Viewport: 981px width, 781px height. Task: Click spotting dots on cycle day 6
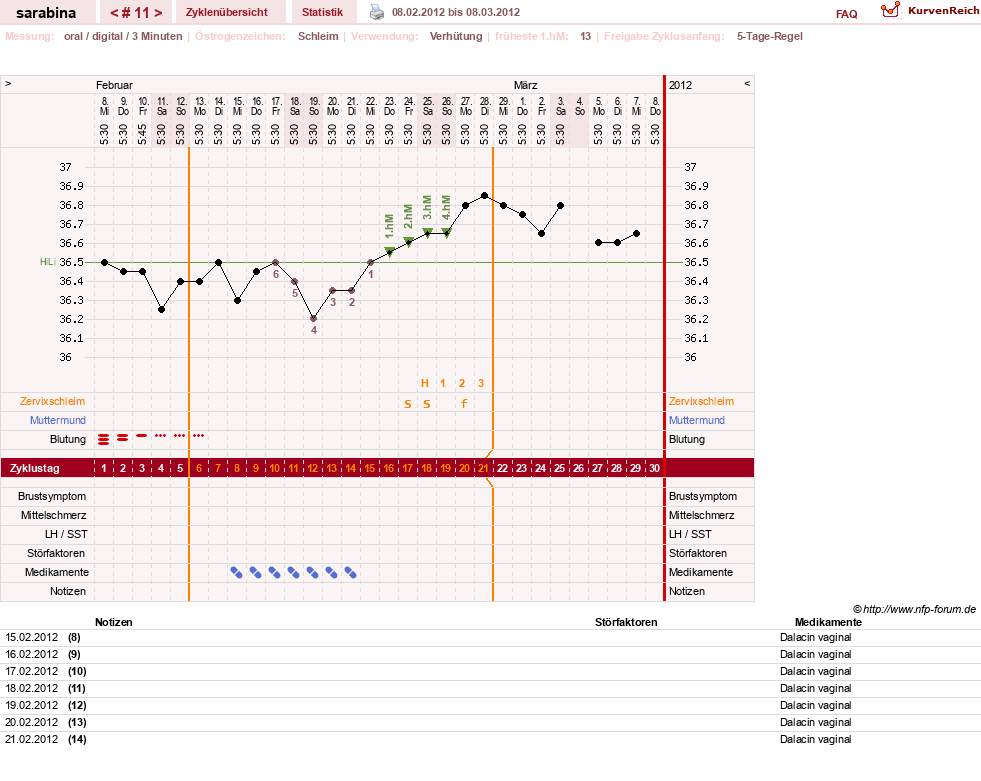pyautogui.click(x=198, y=435)
